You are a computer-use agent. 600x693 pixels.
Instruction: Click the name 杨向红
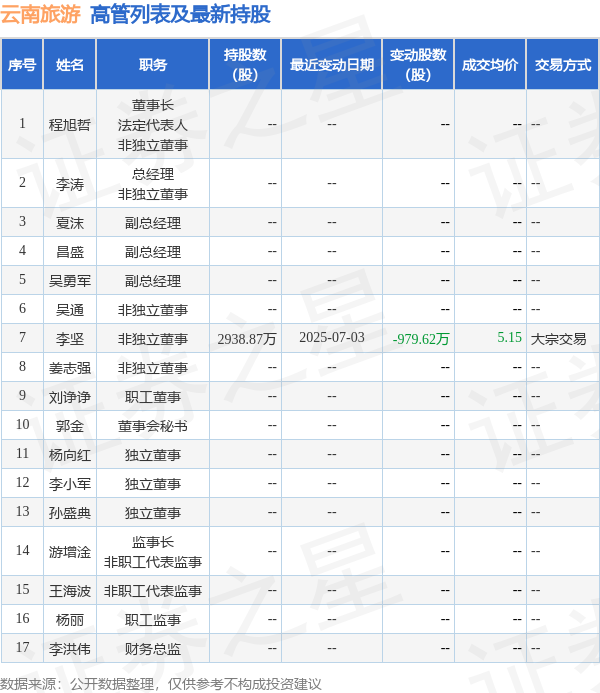coord(70,455)
